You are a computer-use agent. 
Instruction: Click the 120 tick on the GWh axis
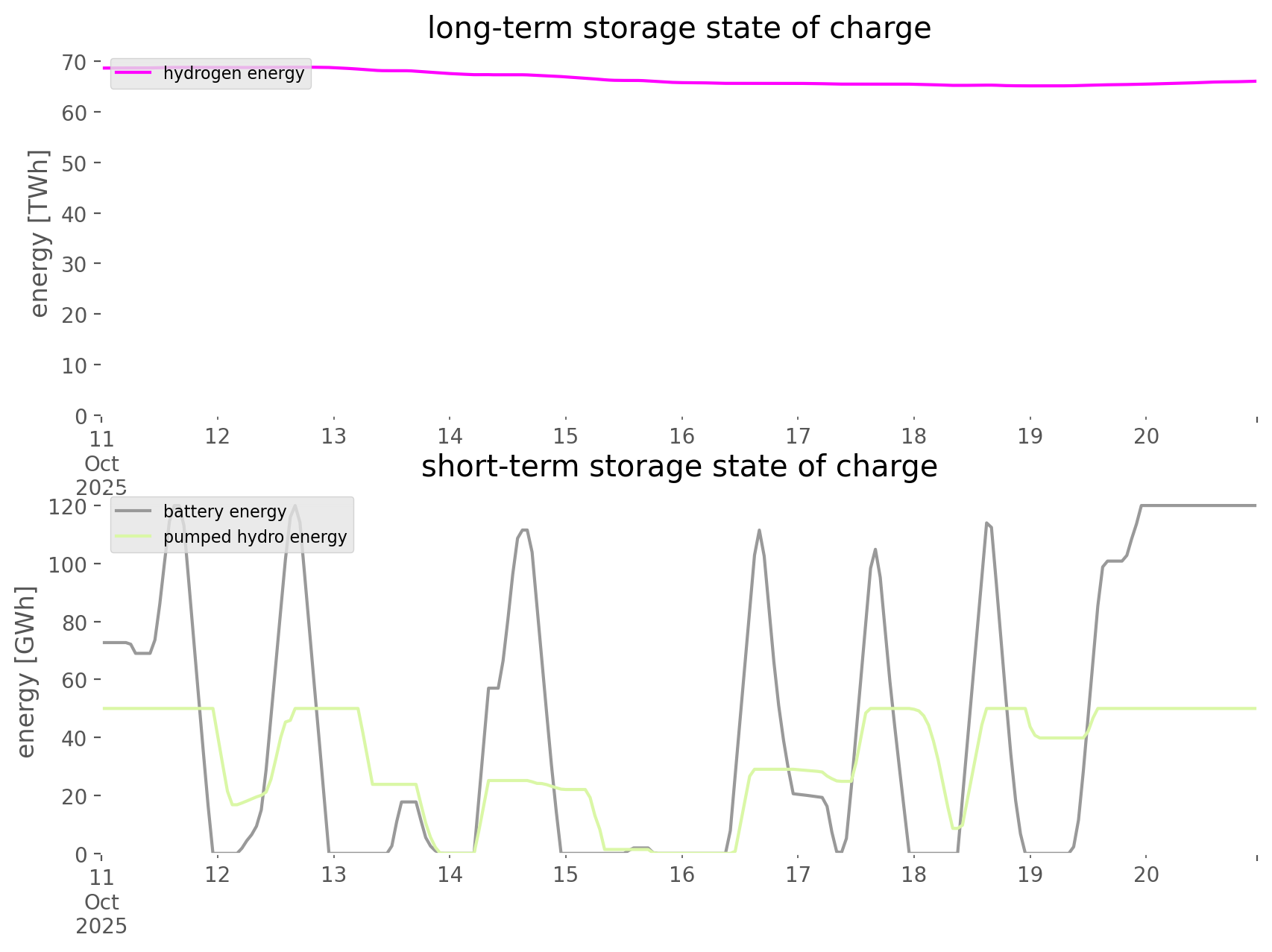coord(68,506)
